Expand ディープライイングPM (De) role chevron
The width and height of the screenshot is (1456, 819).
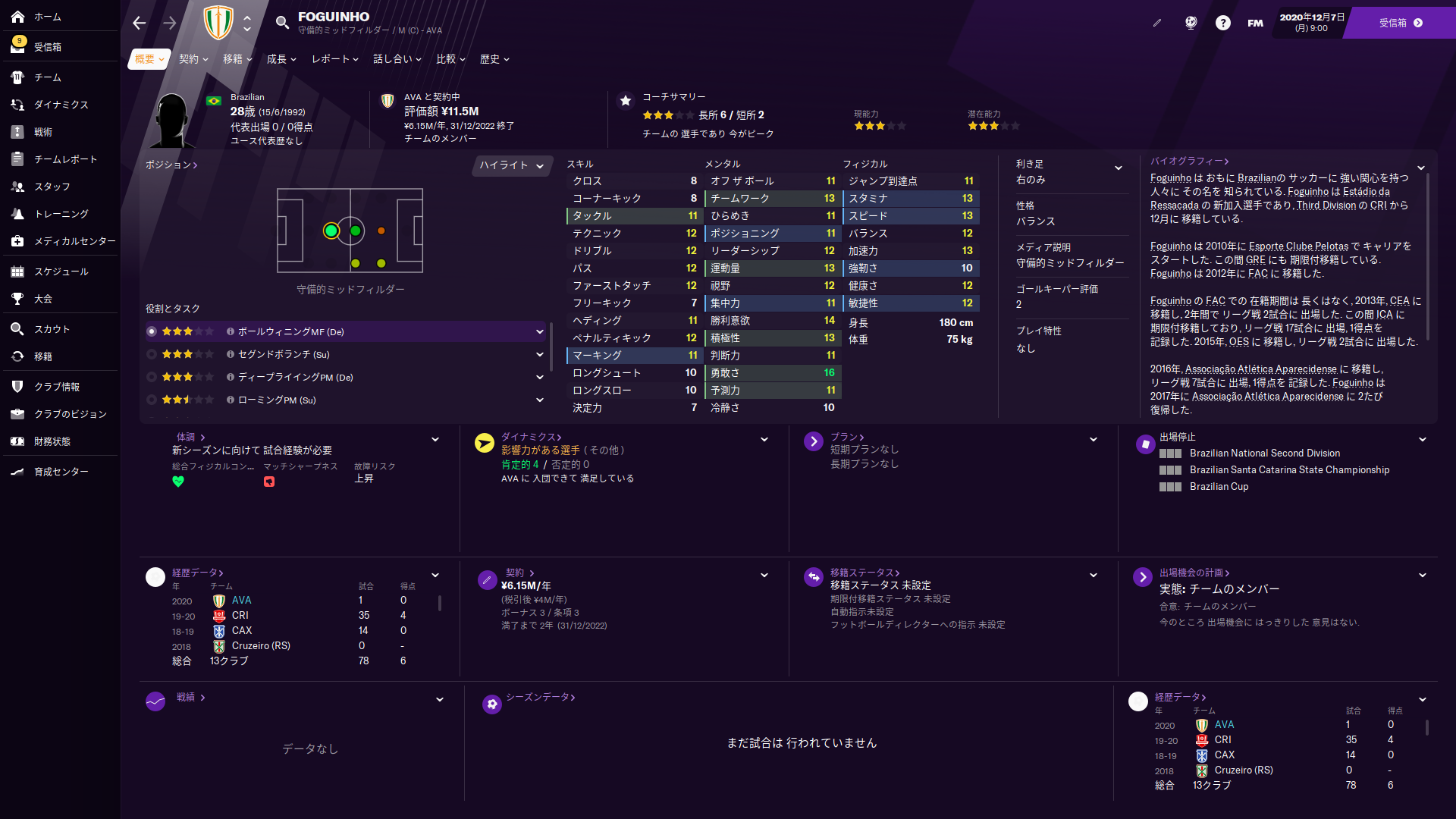coord(540,377)
